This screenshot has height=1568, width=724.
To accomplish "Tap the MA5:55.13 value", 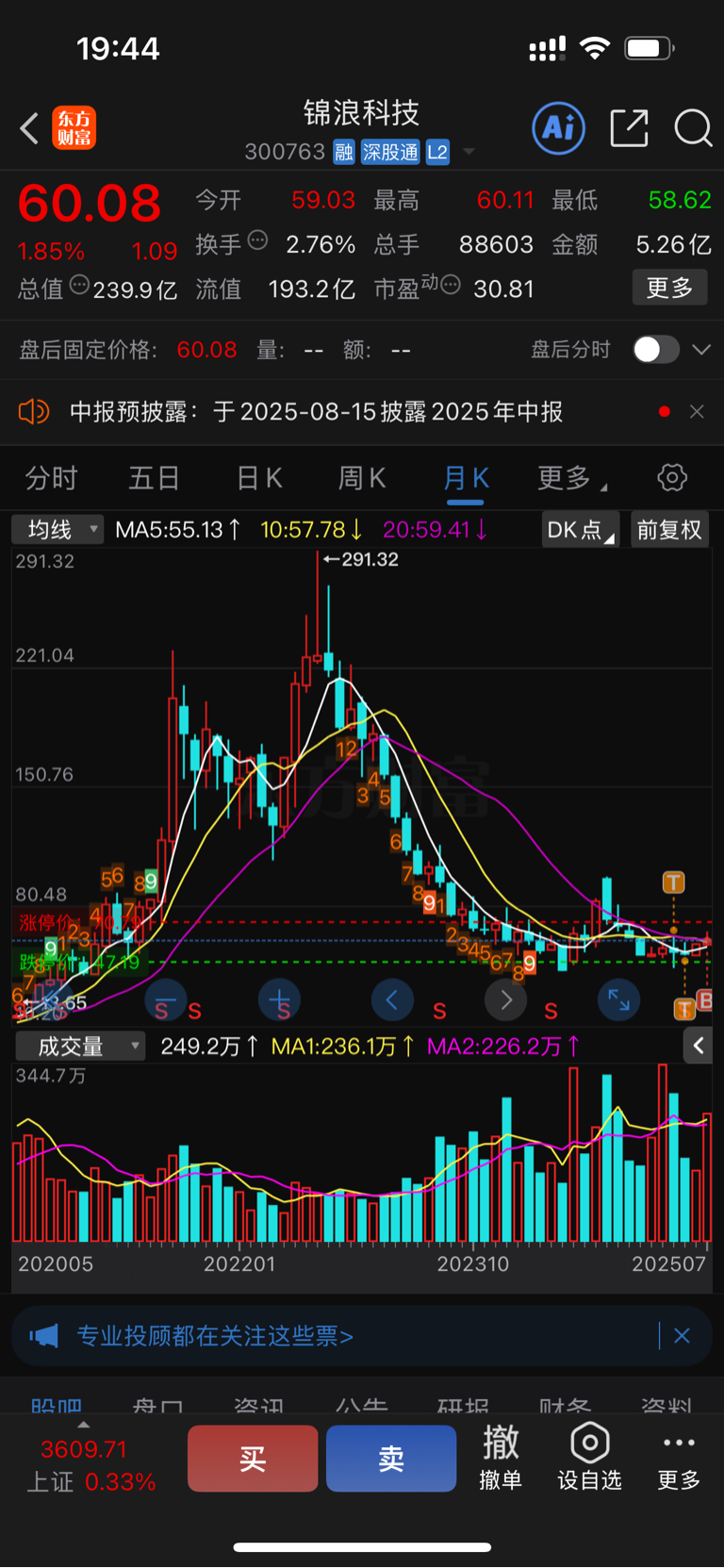I will point(178,530).
